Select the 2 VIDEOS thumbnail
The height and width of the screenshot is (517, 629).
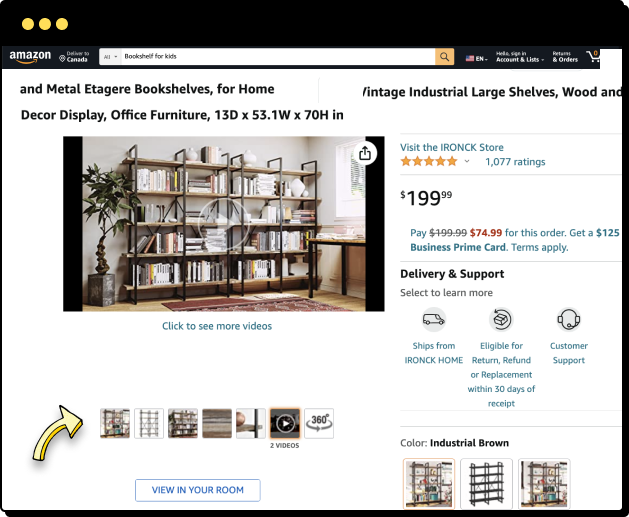pyautogui.click(x=285, y=423)
